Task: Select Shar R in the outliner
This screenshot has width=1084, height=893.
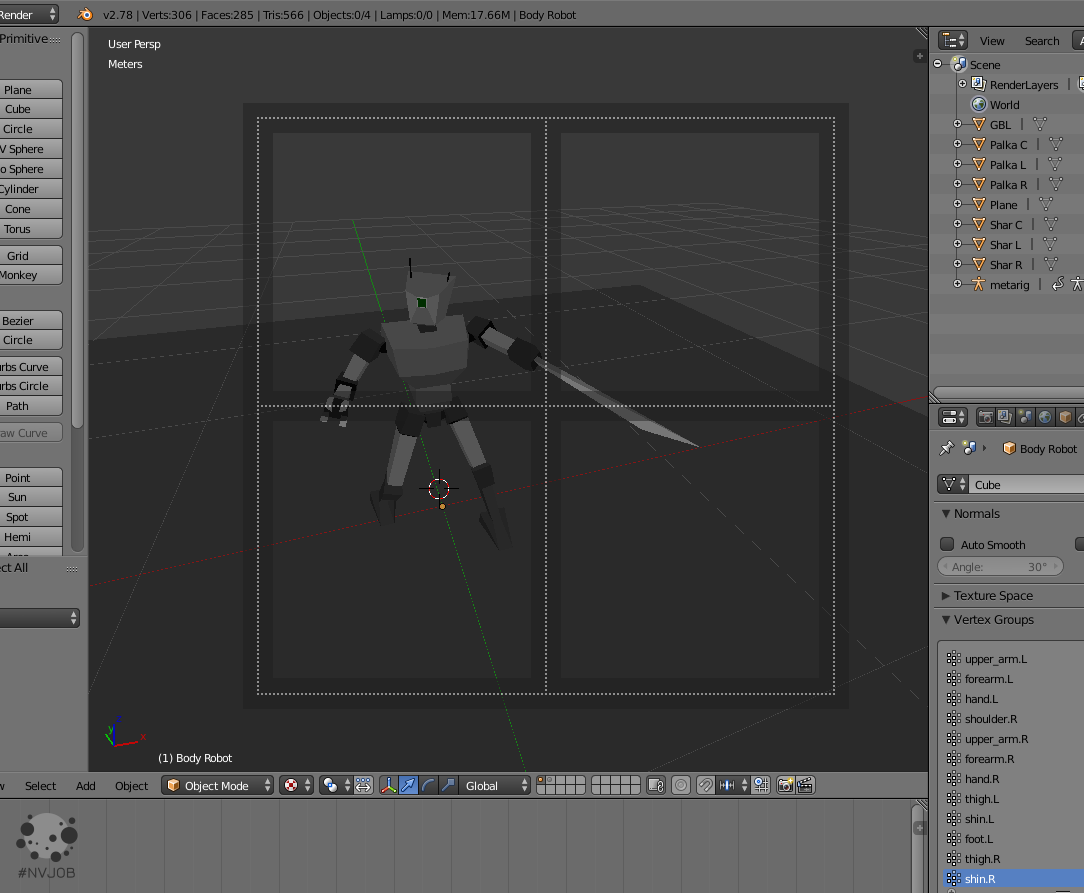Action: [x=1006, y=265]
